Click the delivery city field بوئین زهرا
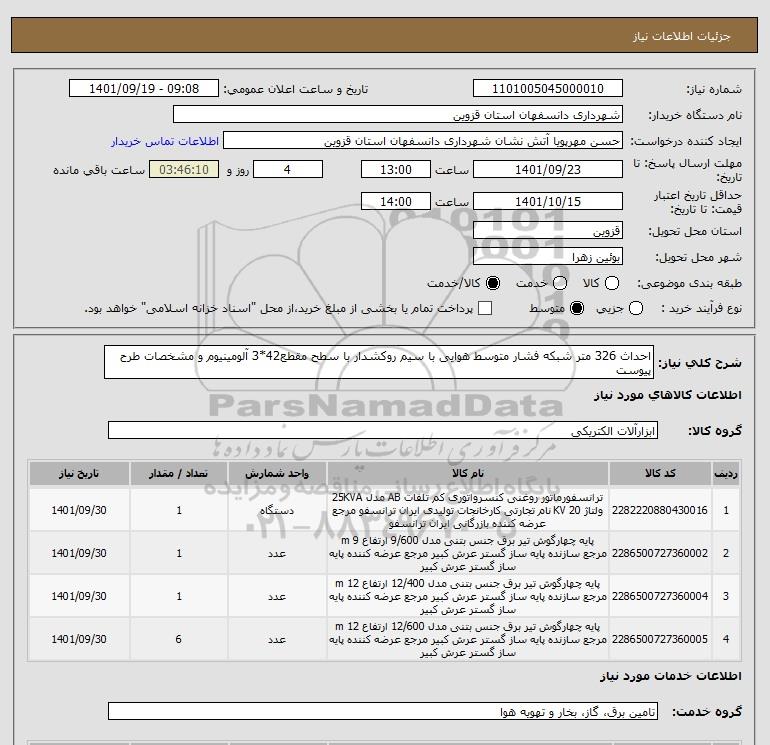This screenshot has height=745, width=770. (548, 257)
